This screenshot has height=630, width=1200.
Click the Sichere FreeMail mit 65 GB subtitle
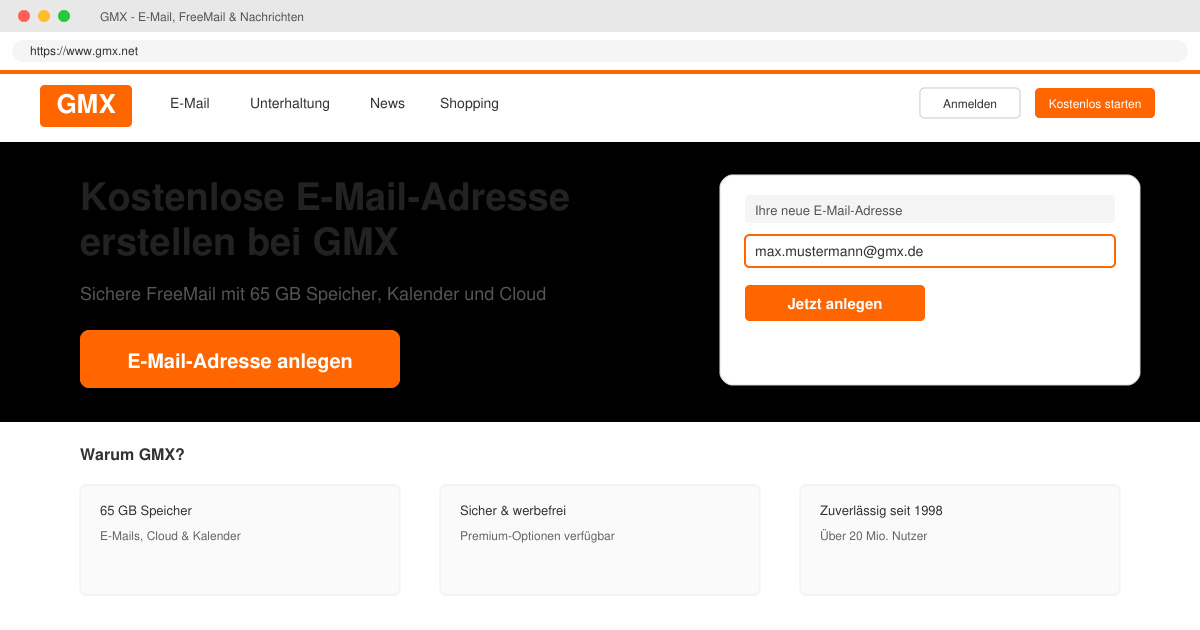pyautogui.click(x=313, y=294)
